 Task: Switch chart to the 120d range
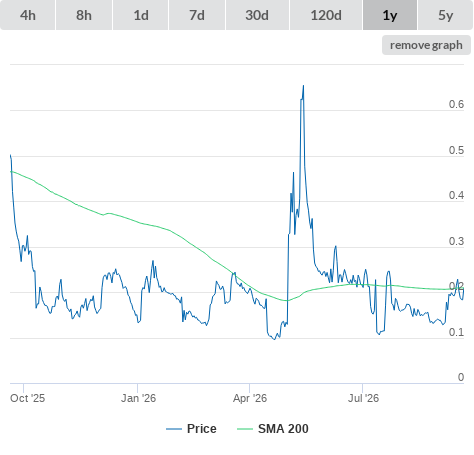click(326, 15)
